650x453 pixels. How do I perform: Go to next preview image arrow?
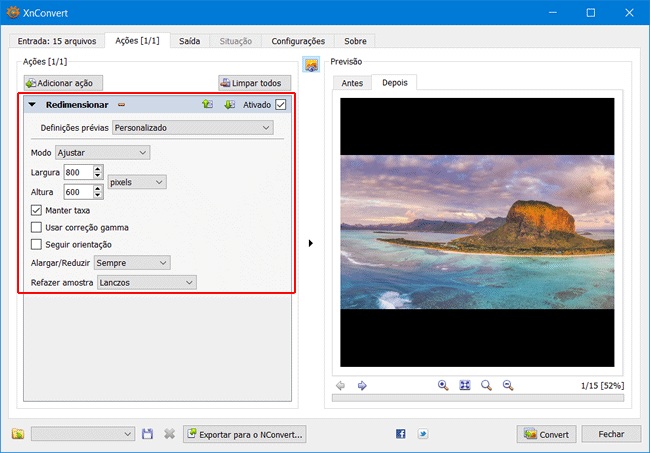coord(362,385)
